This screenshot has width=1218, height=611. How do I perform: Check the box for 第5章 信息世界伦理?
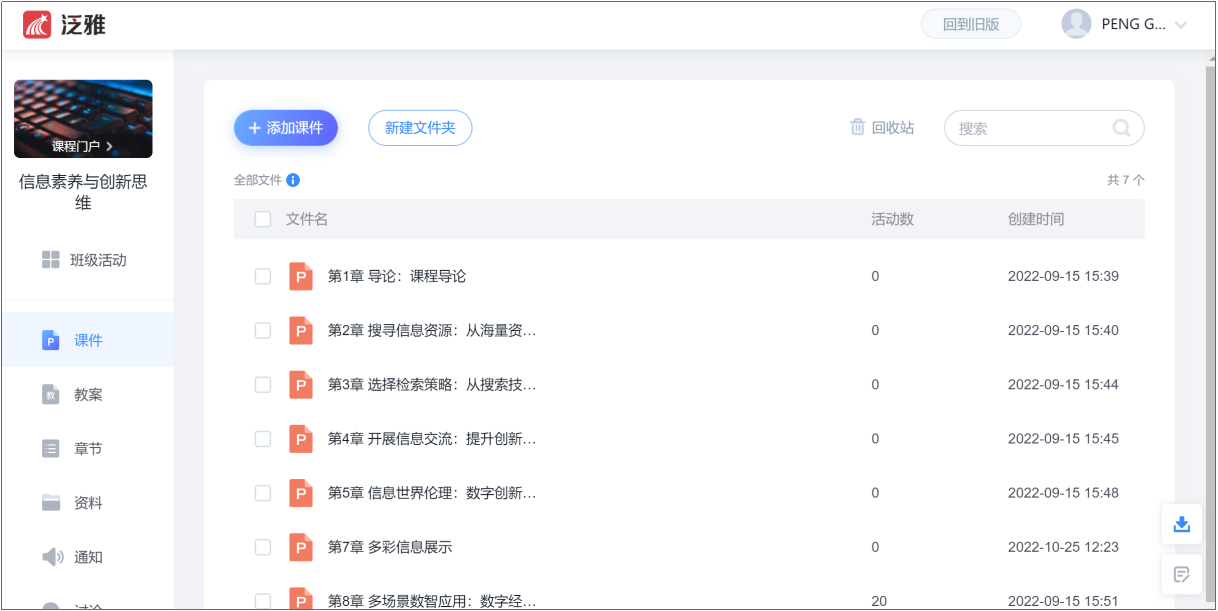[263, 493]
